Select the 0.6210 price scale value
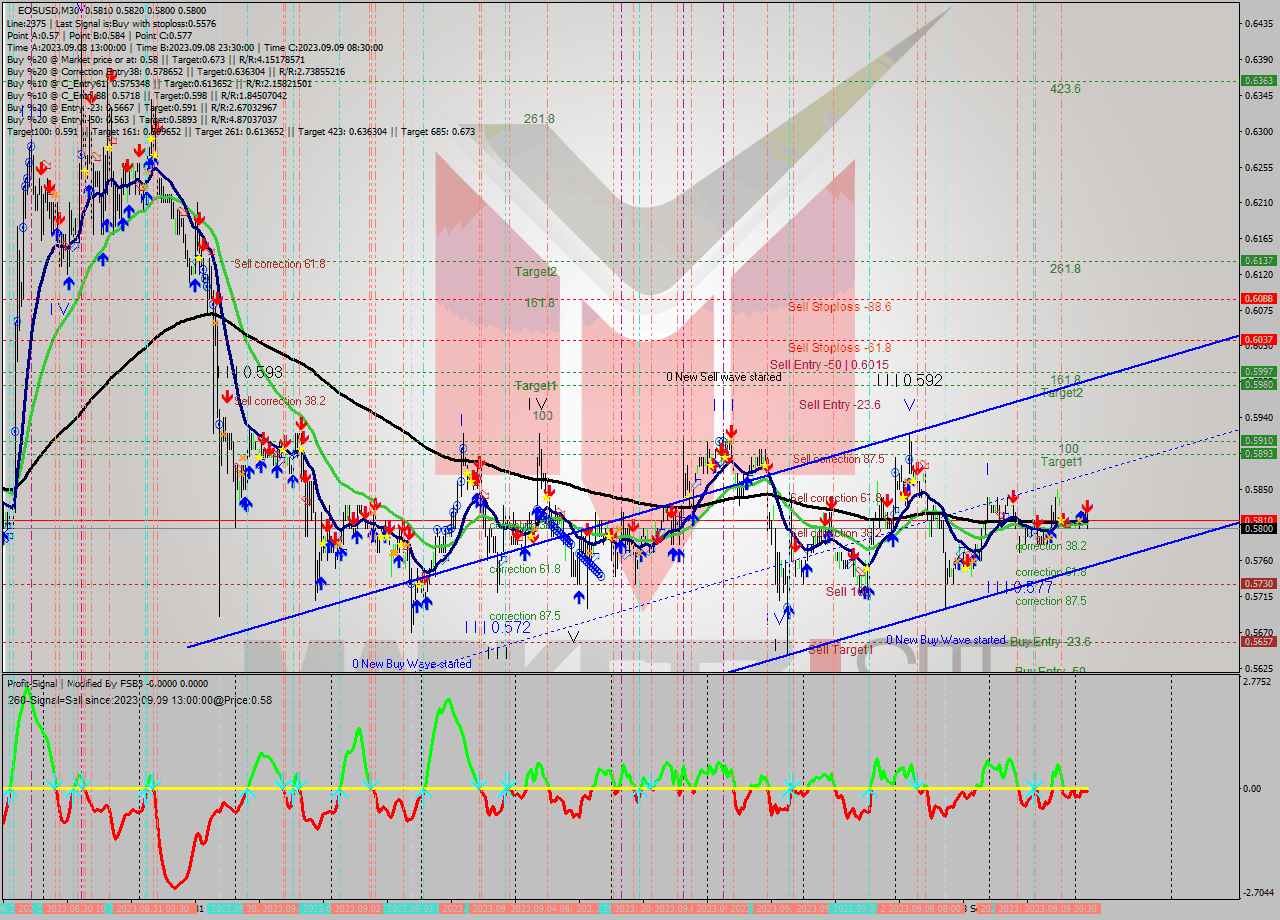Screen dimensions: 1280x920 (1257, 203)
